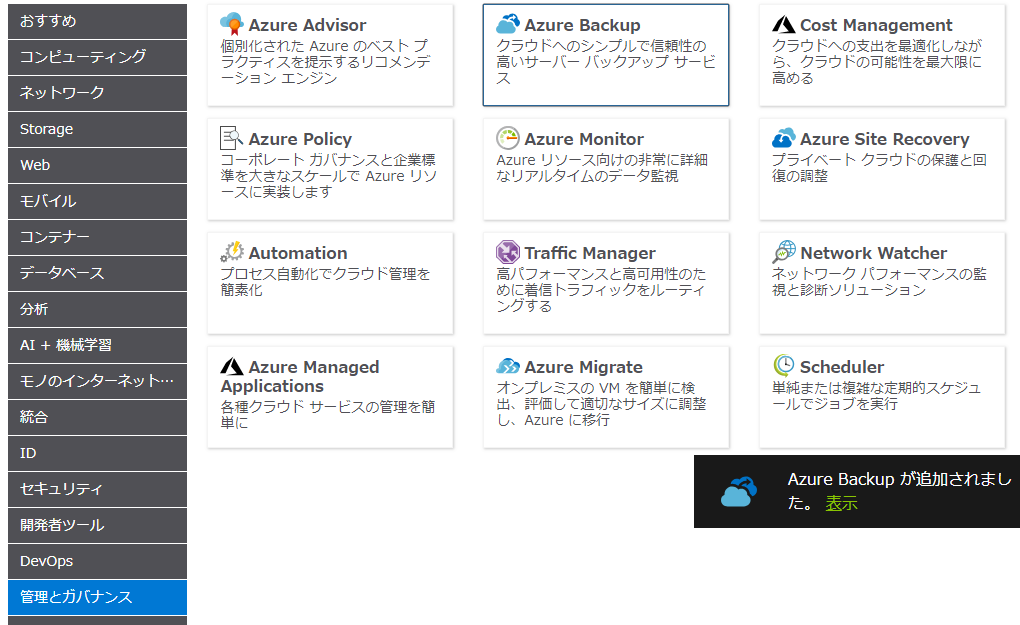Click the Azure Policy description text
The height and width of the screenshot is (625, 1020).
point(329,176)
